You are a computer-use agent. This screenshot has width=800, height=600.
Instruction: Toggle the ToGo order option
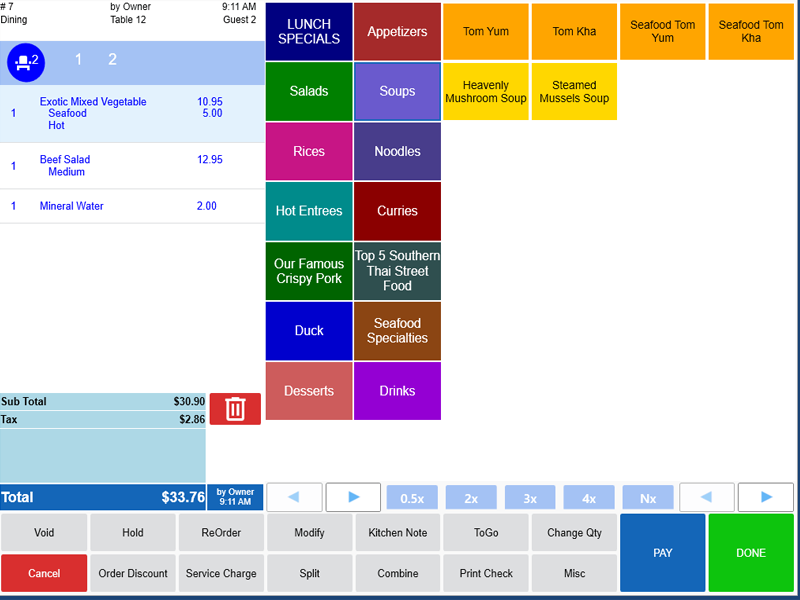(486, 533)
